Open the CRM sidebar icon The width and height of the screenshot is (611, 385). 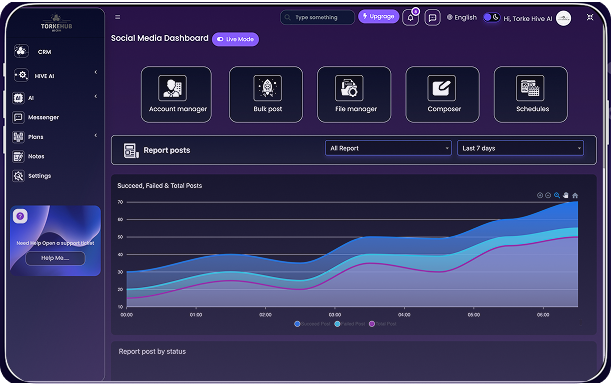point(21,51)
